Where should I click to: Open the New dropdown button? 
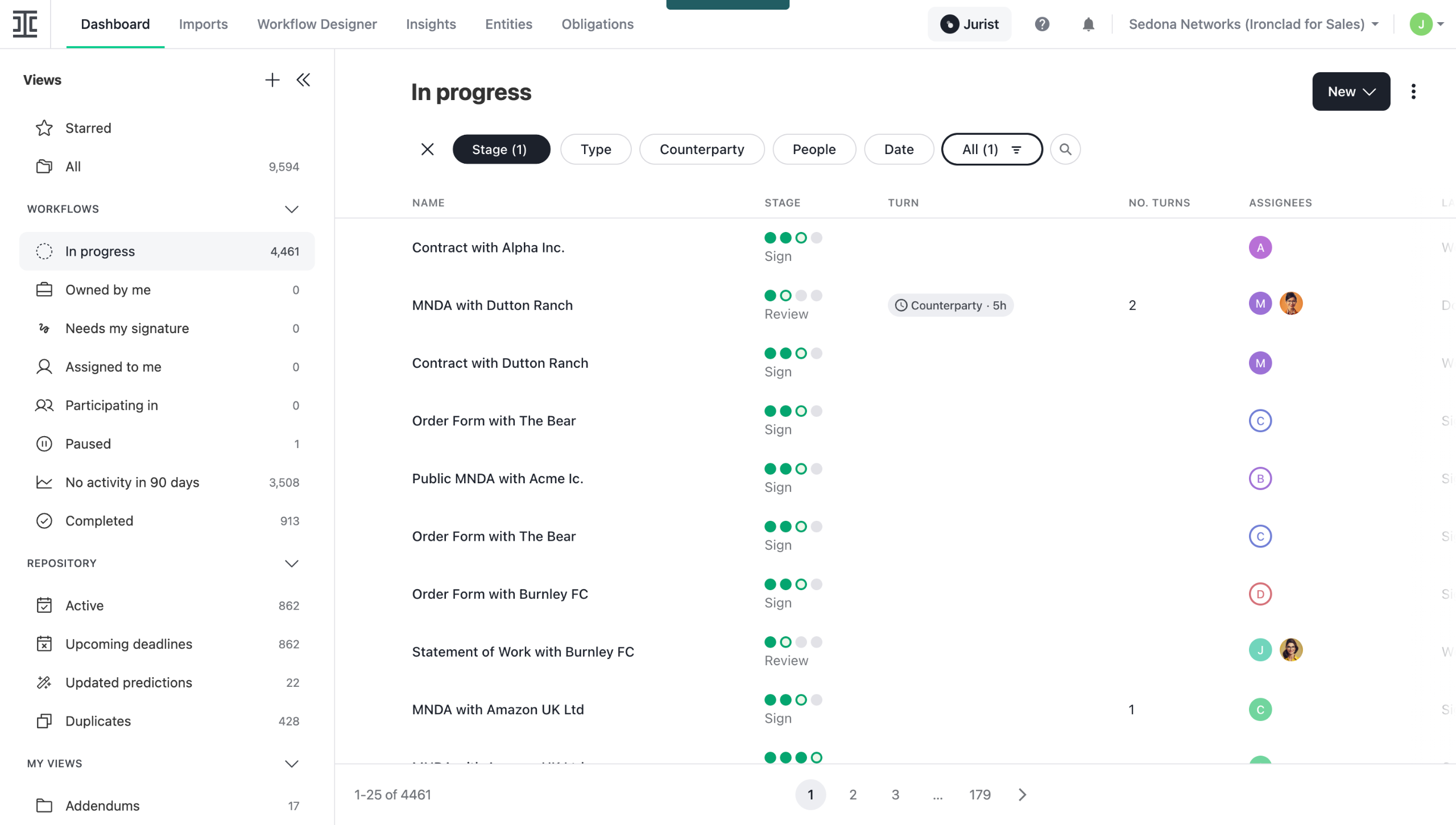tap(1350, 92)
